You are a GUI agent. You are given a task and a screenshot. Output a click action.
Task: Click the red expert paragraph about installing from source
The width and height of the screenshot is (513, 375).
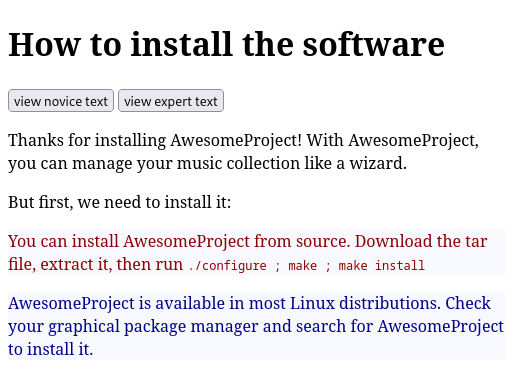point(256,252)
